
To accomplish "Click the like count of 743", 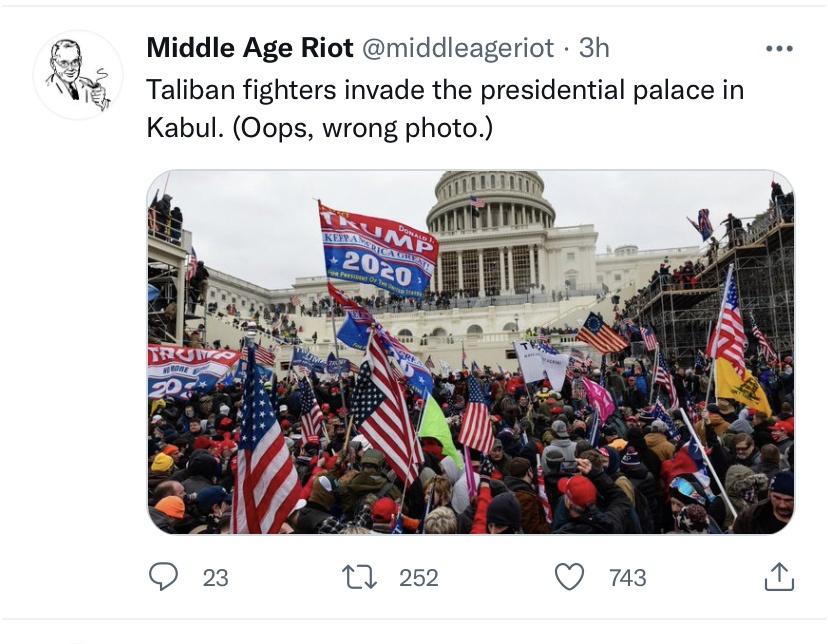I will click(x=627, y=578).
